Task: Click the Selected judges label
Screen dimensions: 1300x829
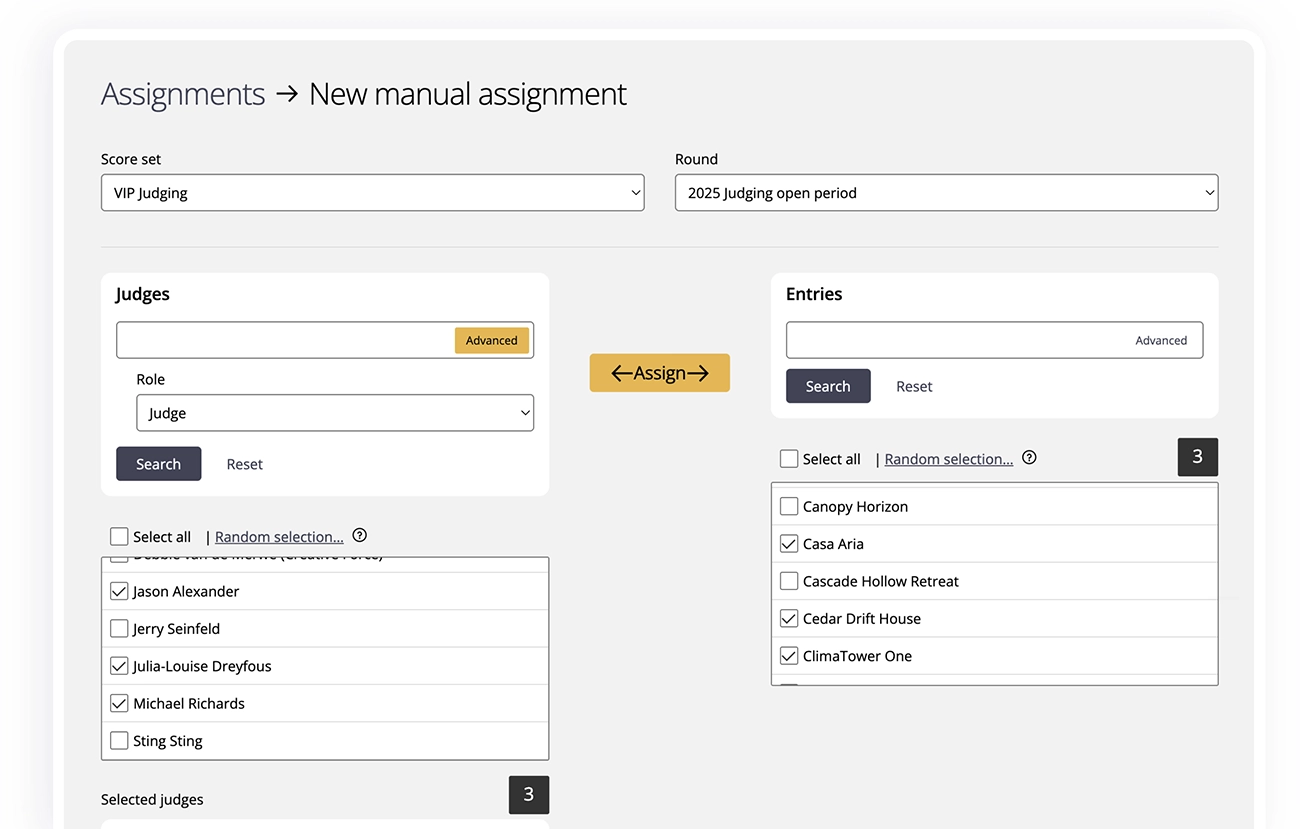Action: pos(152,799)
